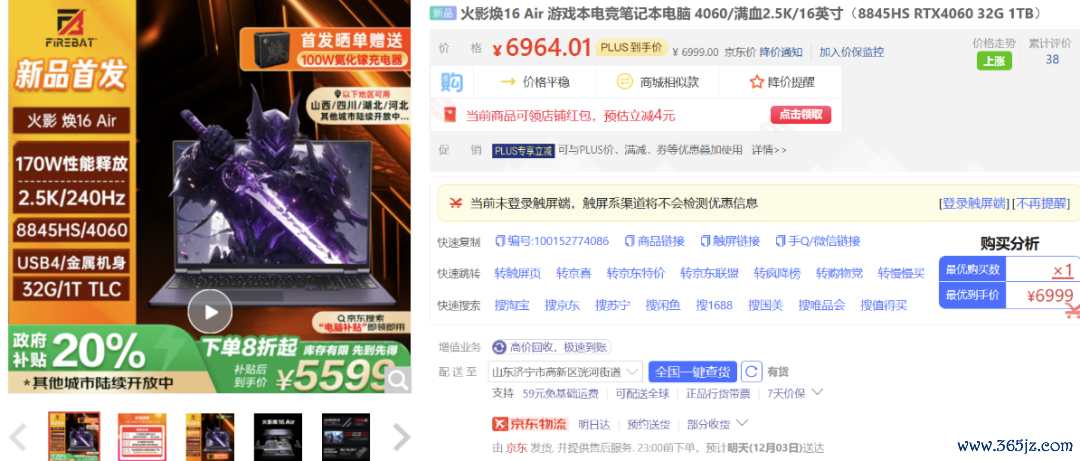Click the ×1 optimal purchase quantity
Viewport: 1080px width, 461px height.
(1063, 270)
